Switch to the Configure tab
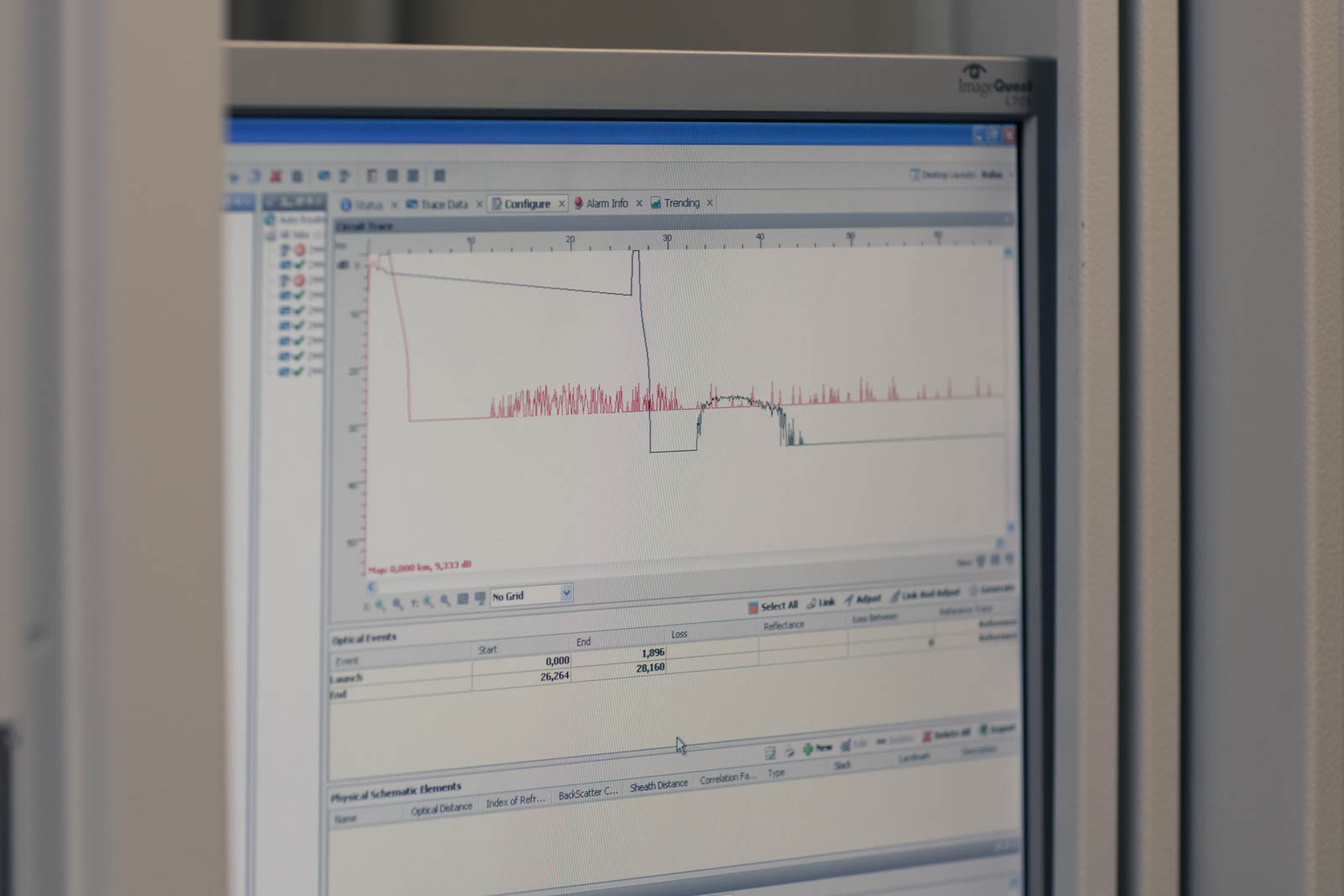1344x896 pixels. pyautogui.click(x=527, y=204)
